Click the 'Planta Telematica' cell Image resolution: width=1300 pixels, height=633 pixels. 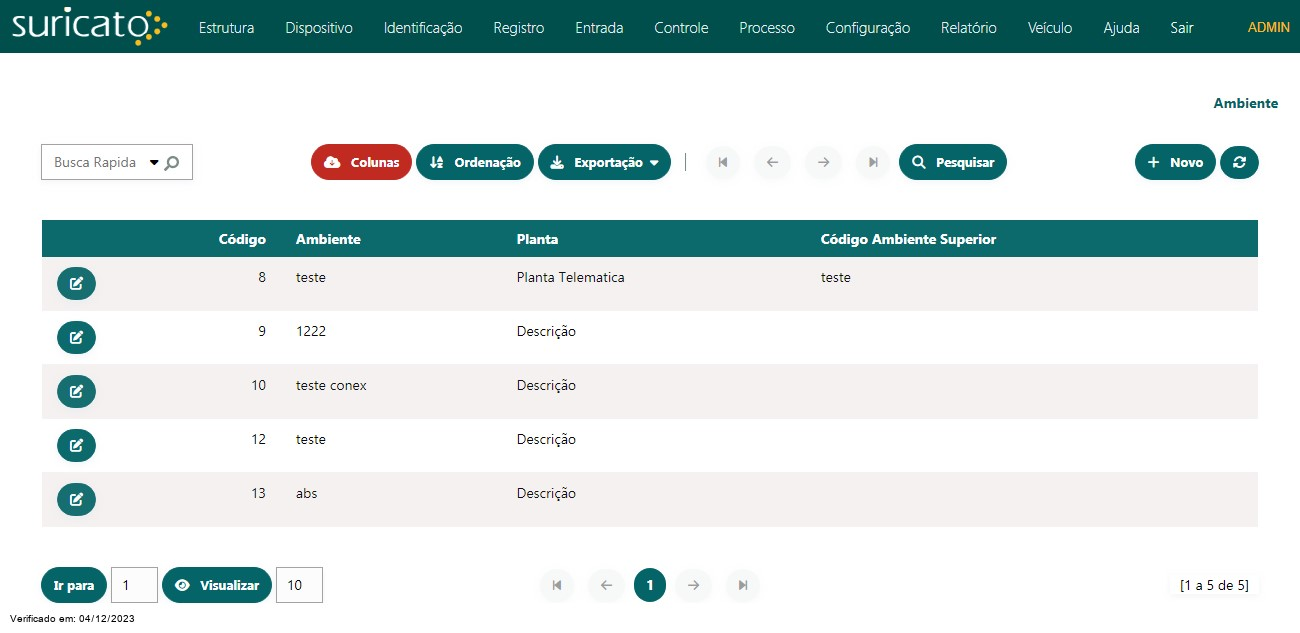pos(570,277)
